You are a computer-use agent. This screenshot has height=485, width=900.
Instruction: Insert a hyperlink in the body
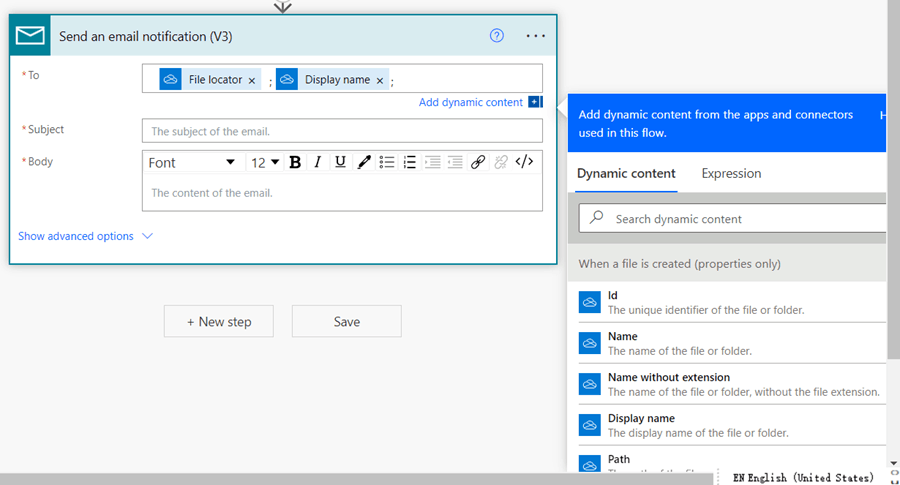point(478,162)
